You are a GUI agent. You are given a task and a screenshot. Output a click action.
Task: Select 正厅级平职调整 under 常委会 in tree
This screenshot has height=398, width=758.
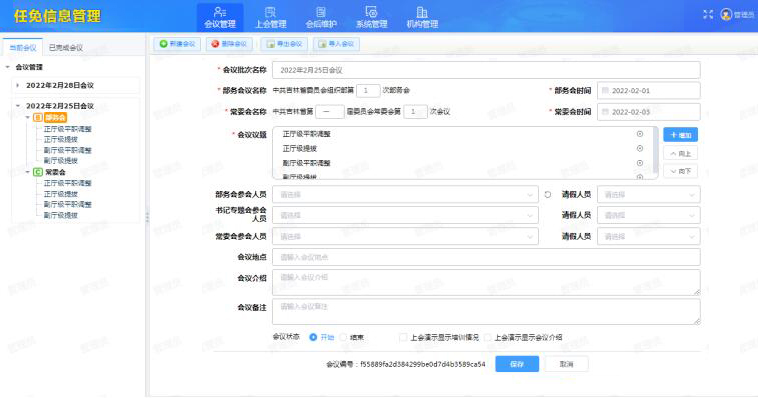[67, 183]
